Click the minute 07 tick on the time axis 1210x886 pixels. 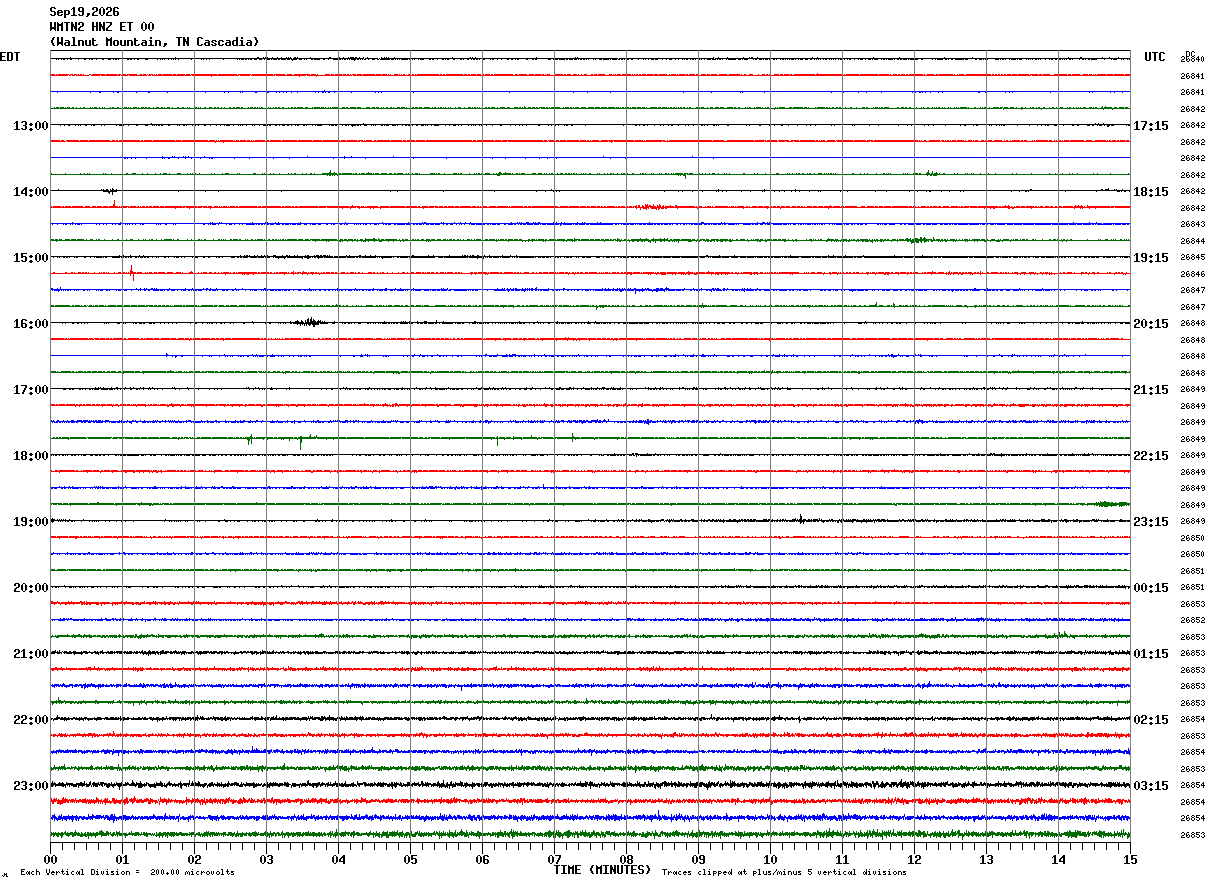(555, 859)
